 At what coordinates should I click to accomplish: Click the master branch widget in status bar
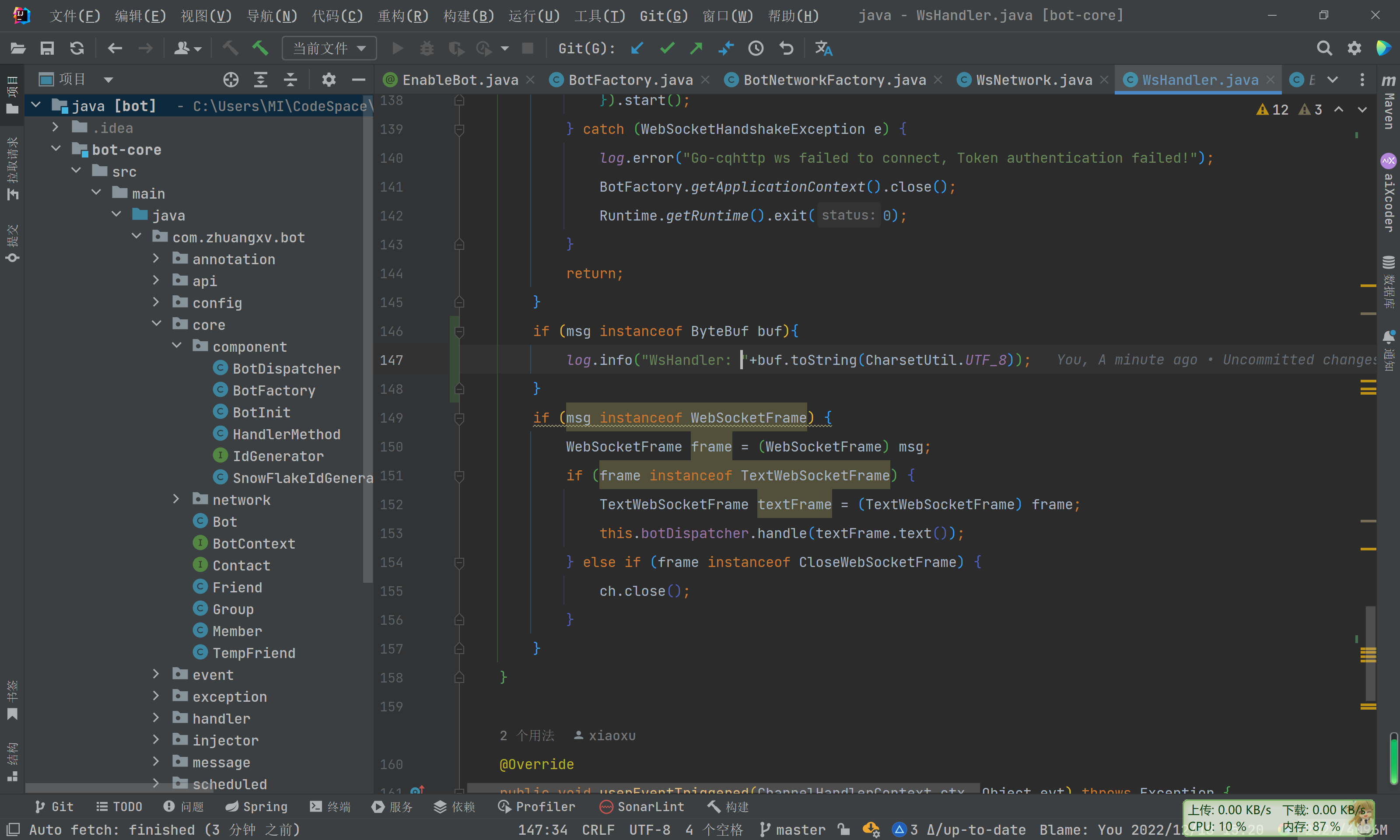pyautogui.click(x=800, y=829)
